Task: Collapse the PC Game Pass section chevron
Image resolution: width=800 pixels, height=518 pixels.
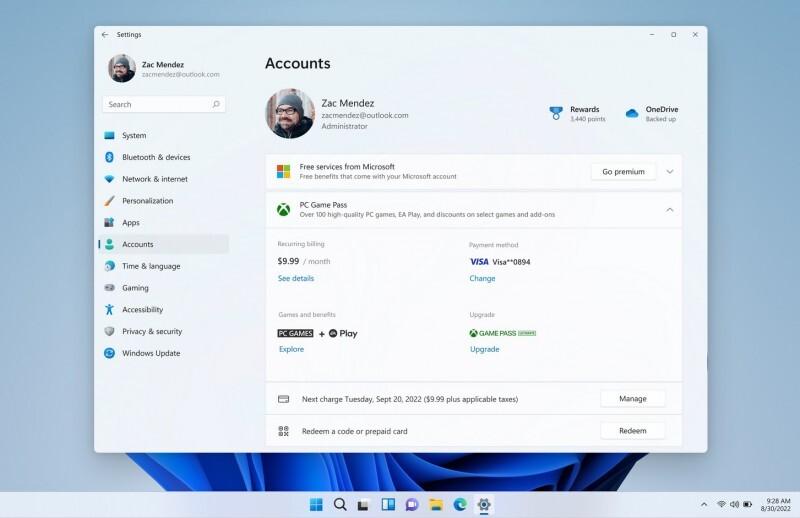Action: click(x=670, y=210)
